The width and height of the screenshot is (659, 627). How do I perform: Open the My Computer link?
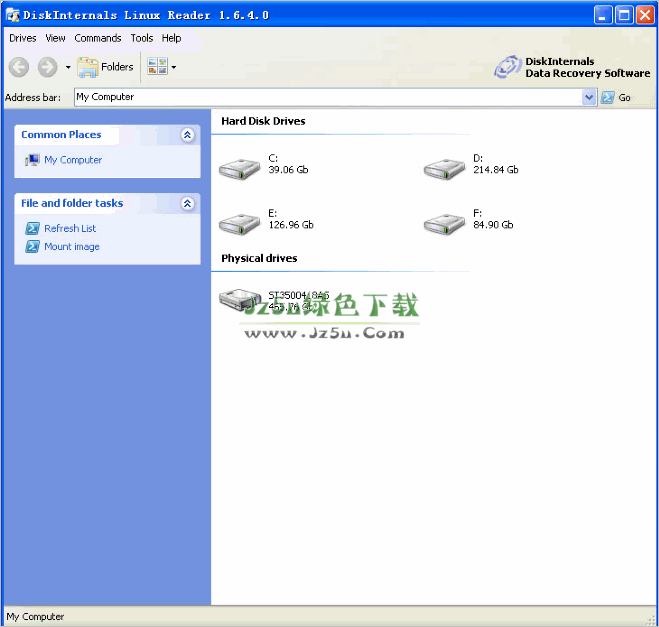tap(73, 160)
